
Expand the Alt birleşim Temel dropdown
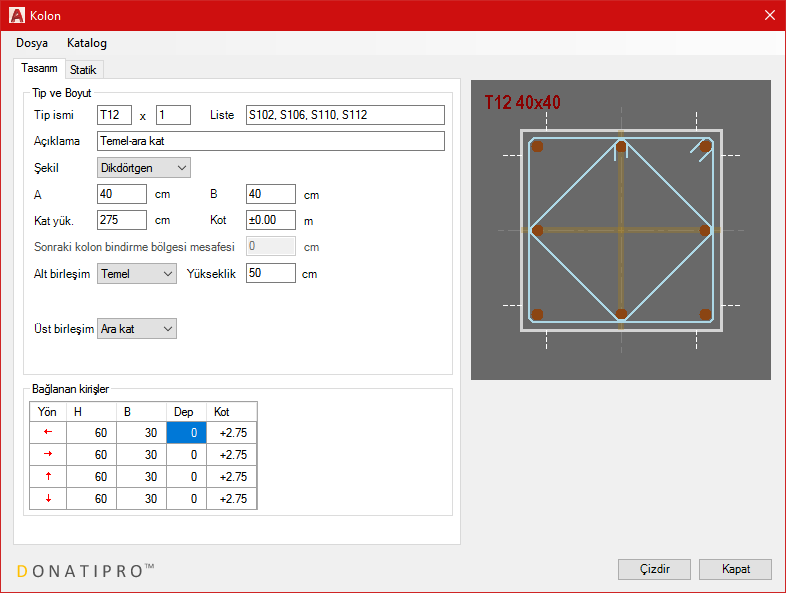[136, 274]
